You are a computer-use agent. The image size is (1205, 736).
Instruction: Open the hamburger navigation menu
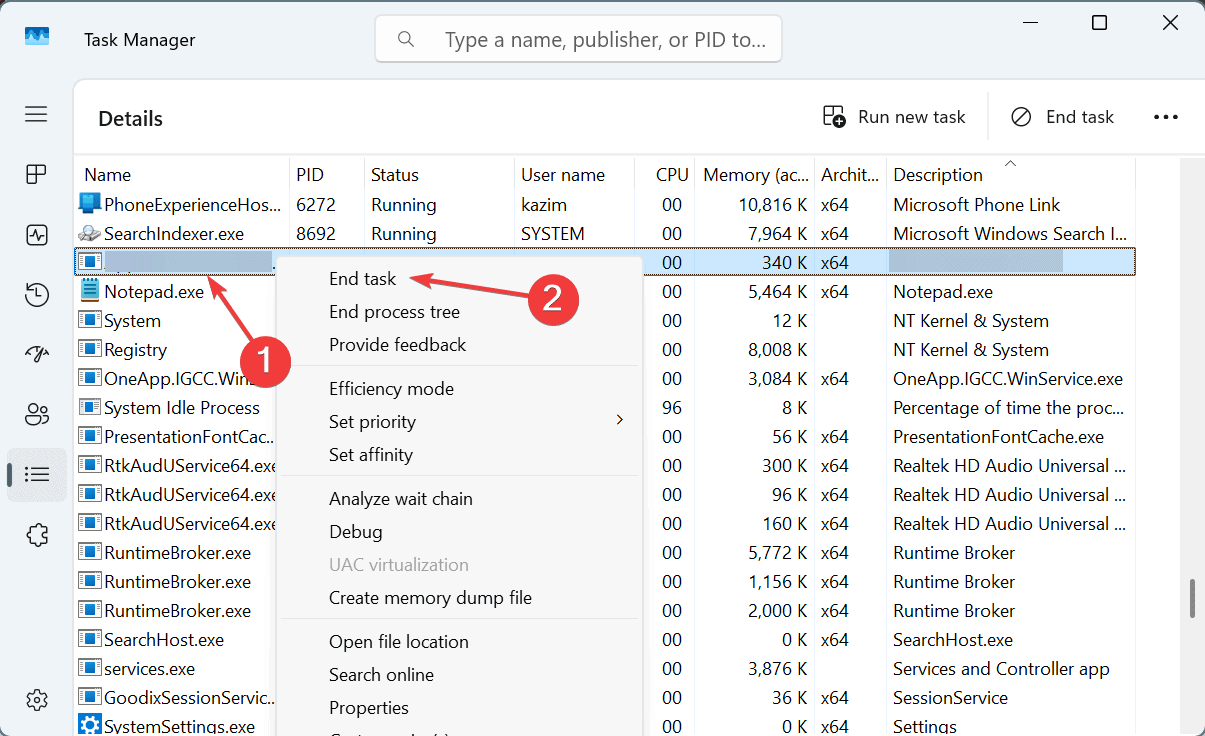pyautogui.click(x=37, y=114)
